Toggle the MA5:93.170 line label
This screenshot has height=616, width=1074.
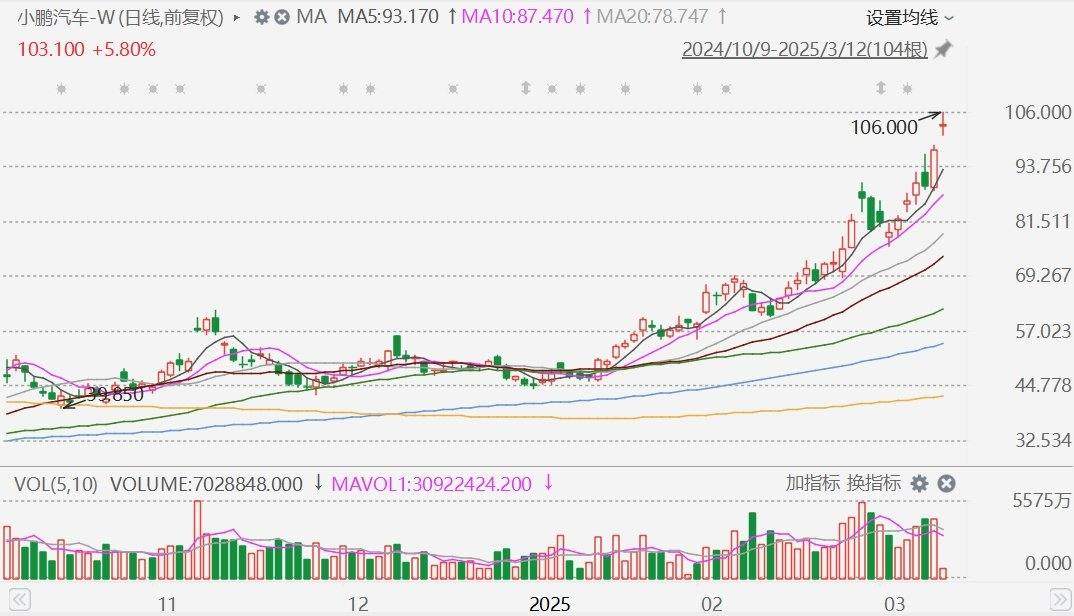(x=388, y=17)
